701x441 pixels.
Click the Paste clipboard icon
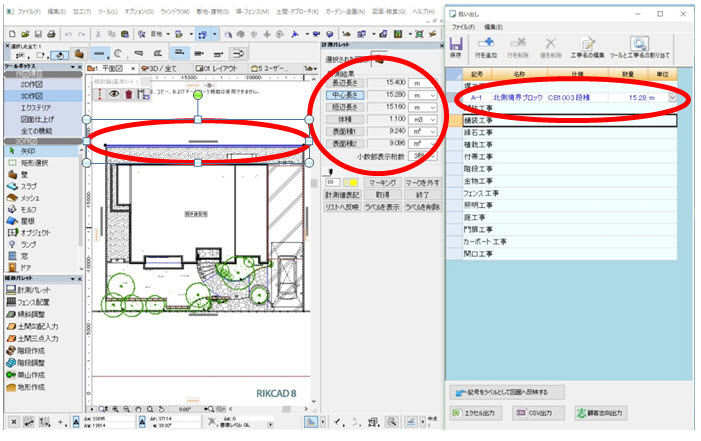pyautogui.click(x=125, y=34)
